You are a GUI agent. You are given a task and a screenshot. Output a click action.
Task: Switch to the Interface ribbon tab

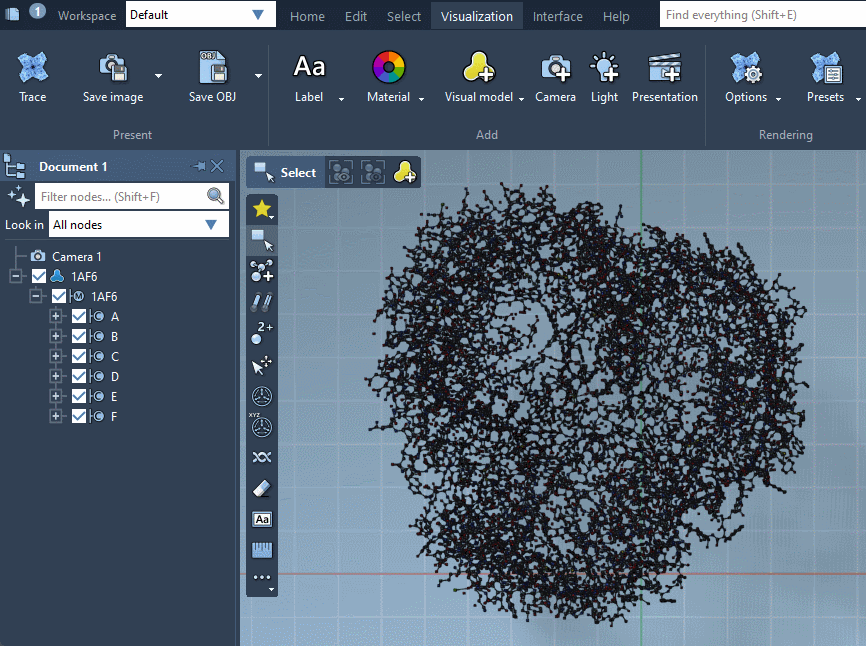(557, 16)
